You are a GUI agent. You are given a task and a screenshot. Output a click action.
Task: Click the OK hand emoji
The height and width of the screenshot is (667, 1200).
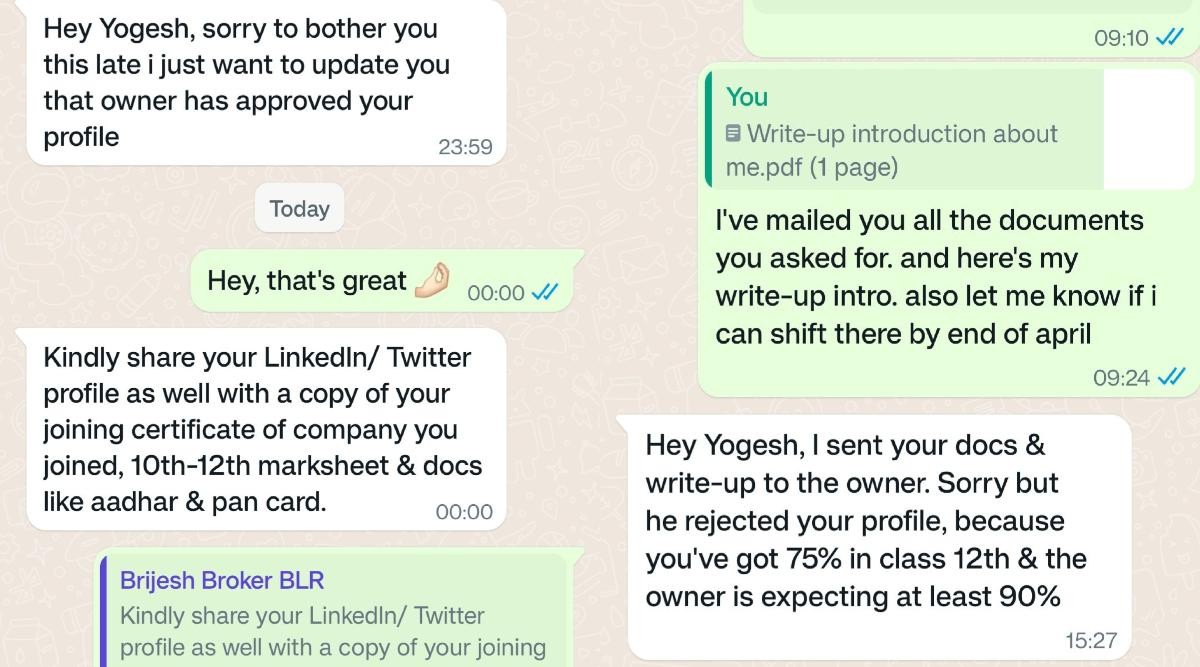pyautogui.click(x=433, y=280)
